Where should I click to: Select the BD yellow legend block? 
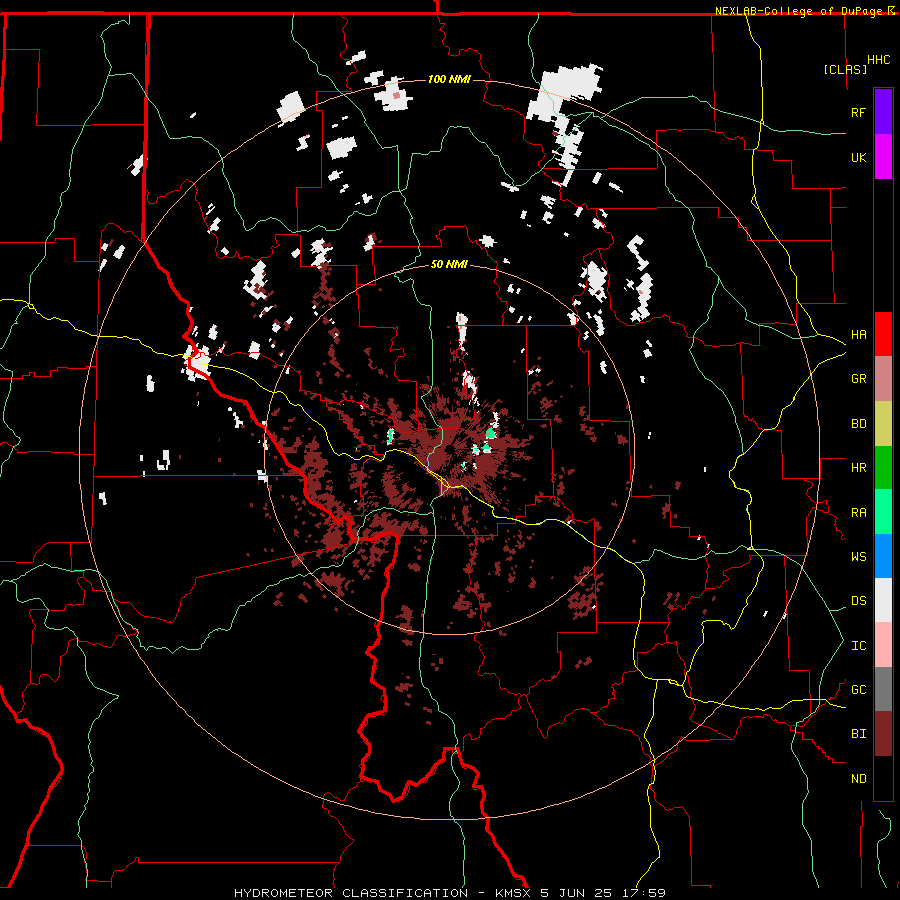coord(883,423)
